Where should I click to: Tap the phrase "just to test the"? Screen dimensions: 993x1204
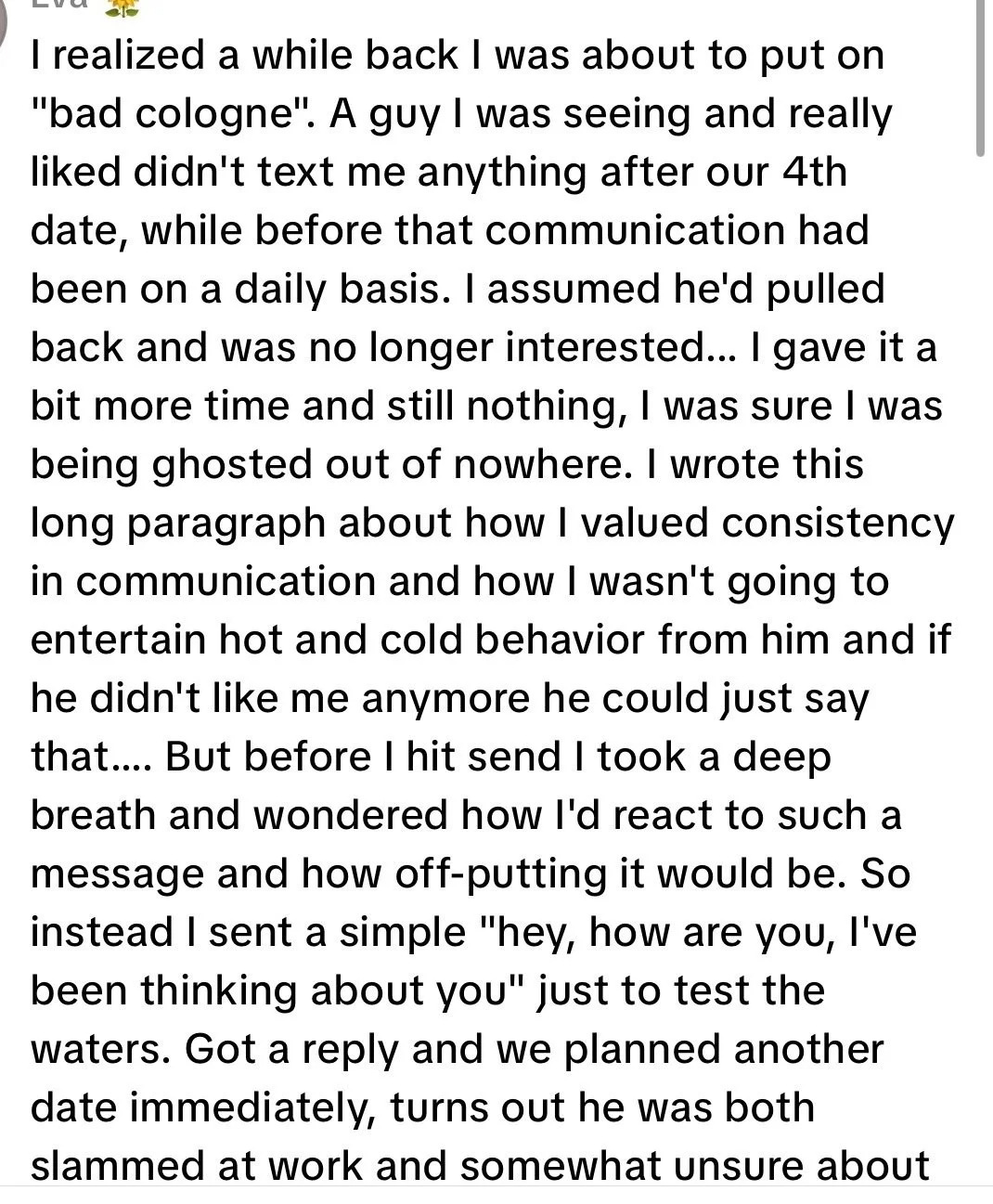681,990
